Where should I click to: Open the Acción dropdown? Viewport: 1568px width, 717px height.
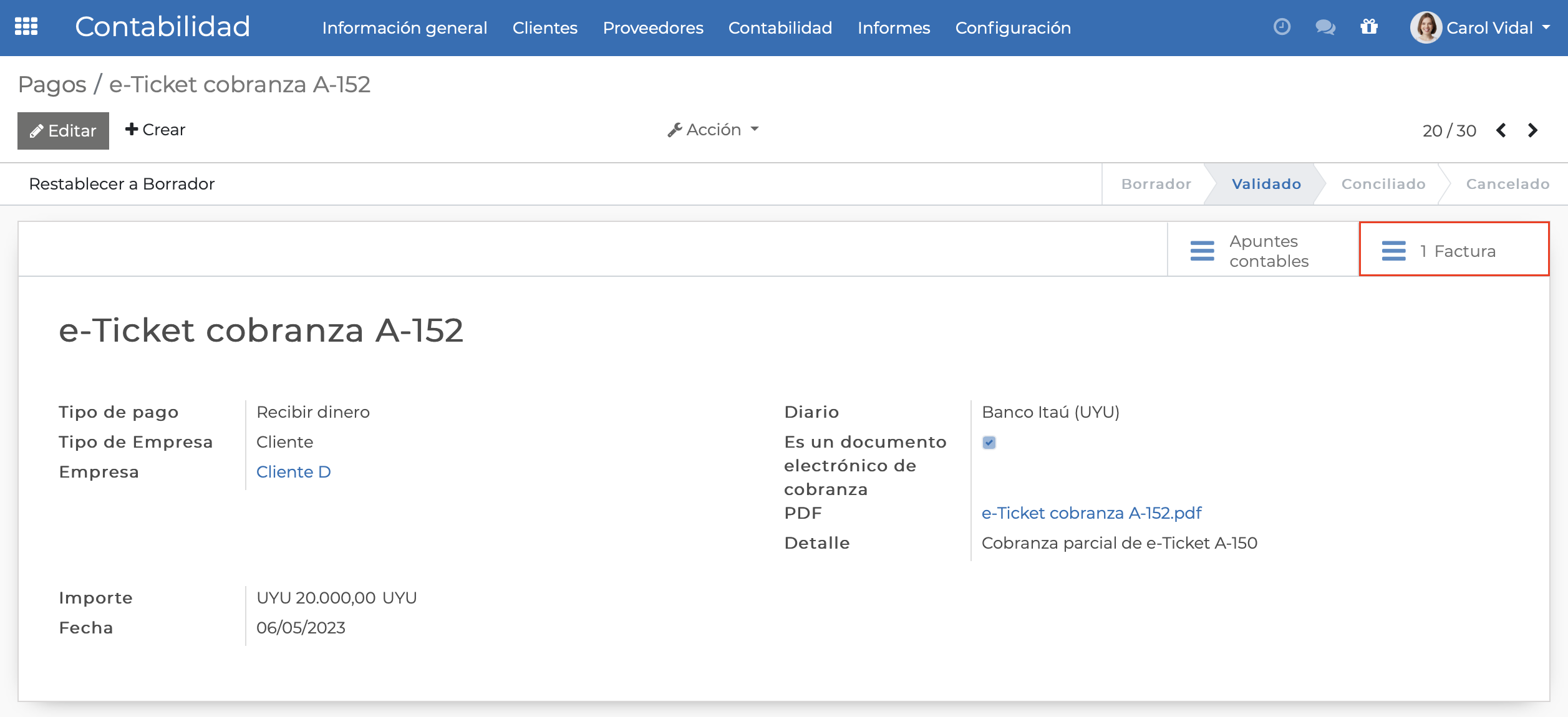pos(712,129)
